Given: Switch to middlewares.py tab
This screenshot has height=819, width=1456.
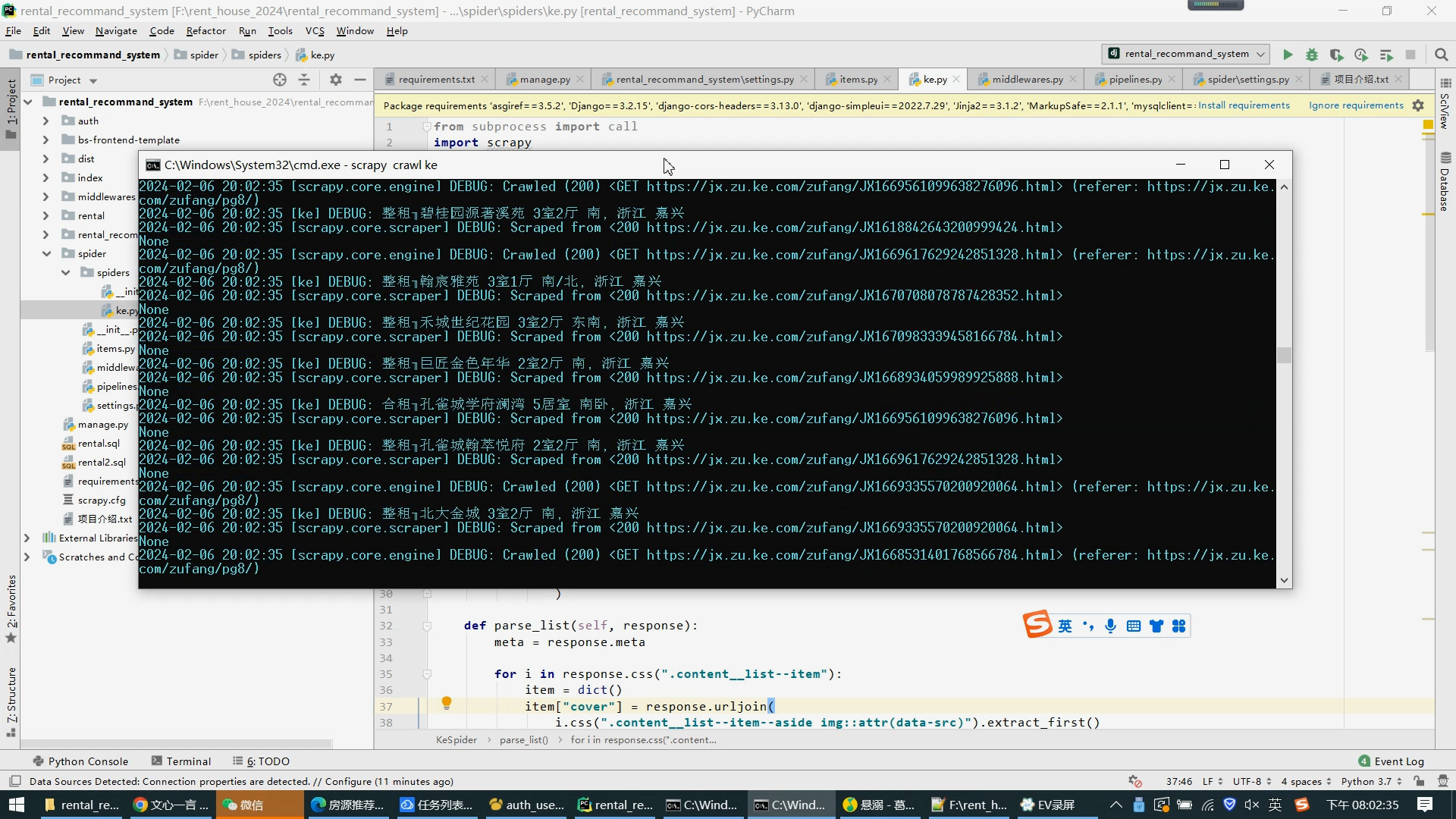Looking at the screenshot, I should [1027, 80].
